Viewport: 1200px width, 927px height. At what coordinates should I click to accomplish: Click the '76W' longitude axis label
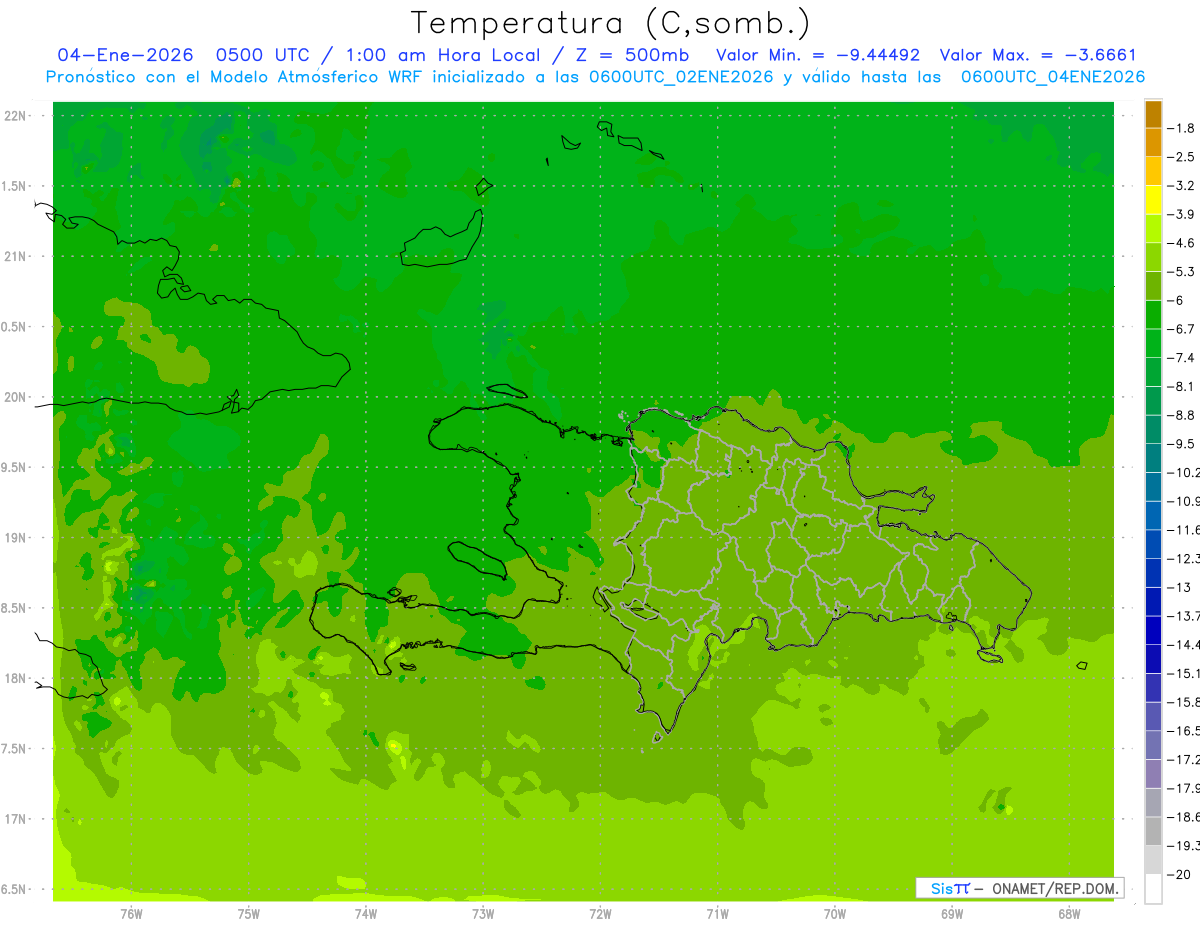pos(131,913)
